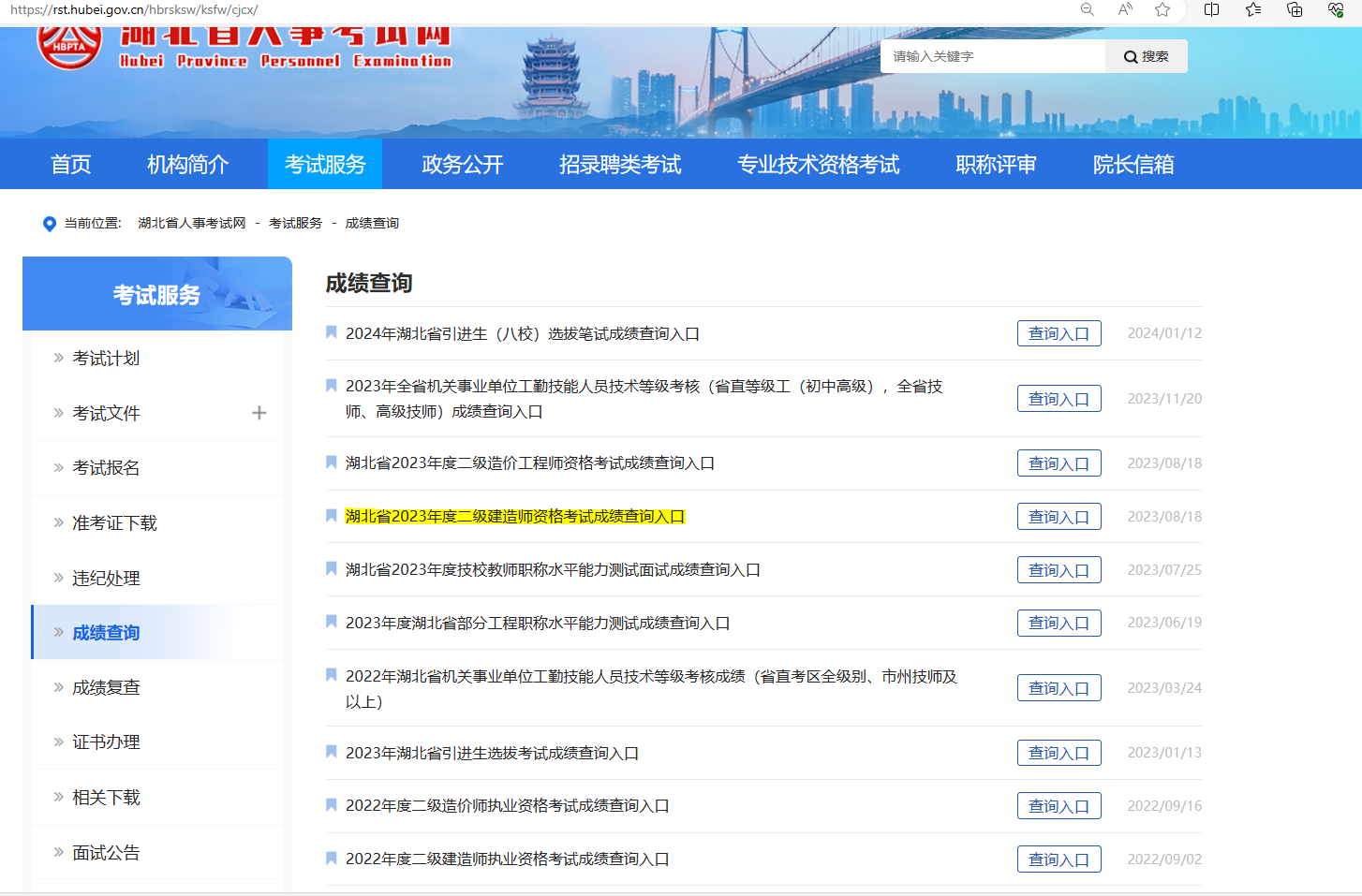Click the browser URL address bar
Image resolution: width=1362 pixels, height=896 pixels.
point(468,9)
